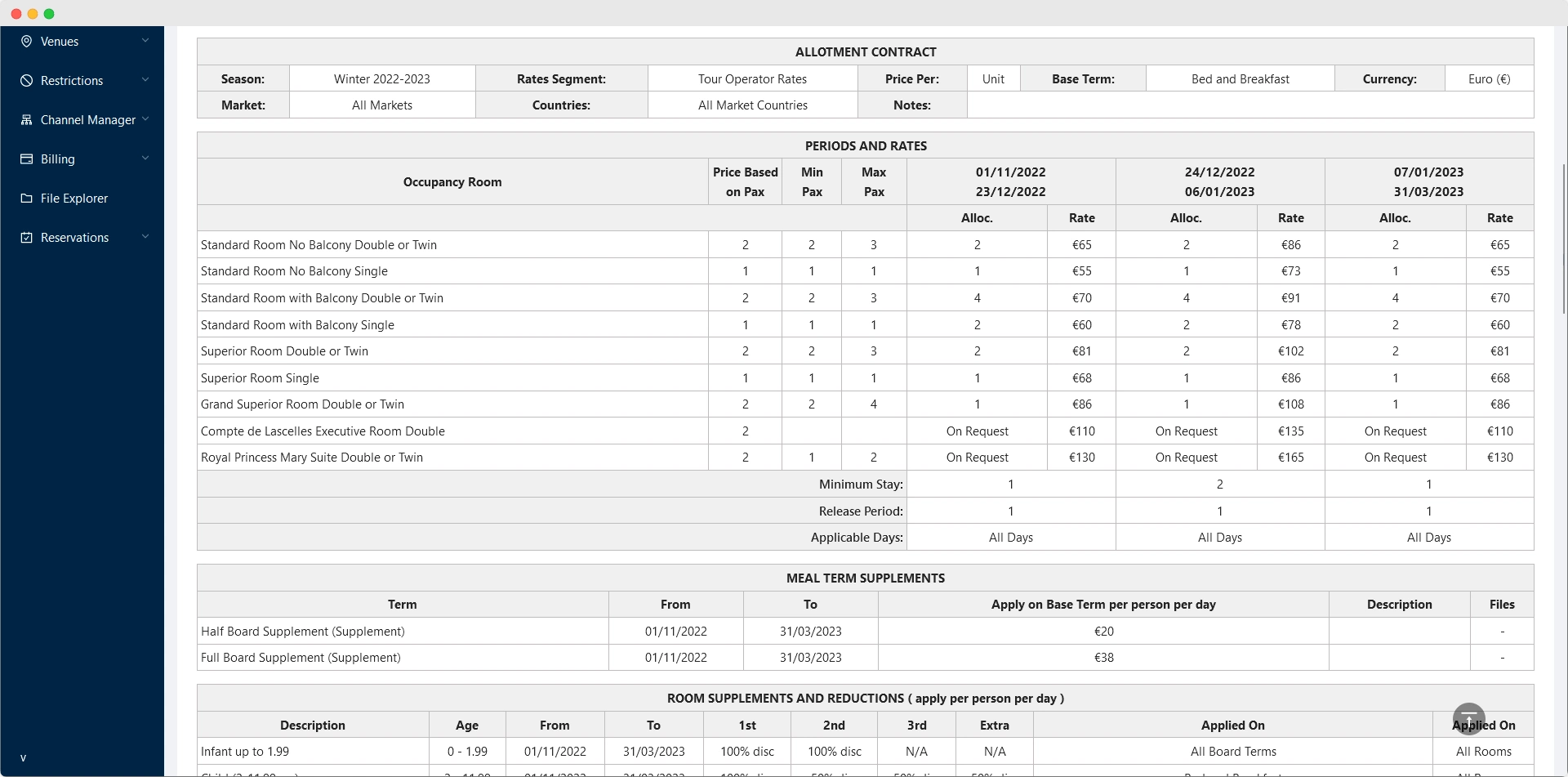Click the Restrictions prohibited icon
The height and width of the screenshot is (777, 1568).
(26, 81)
